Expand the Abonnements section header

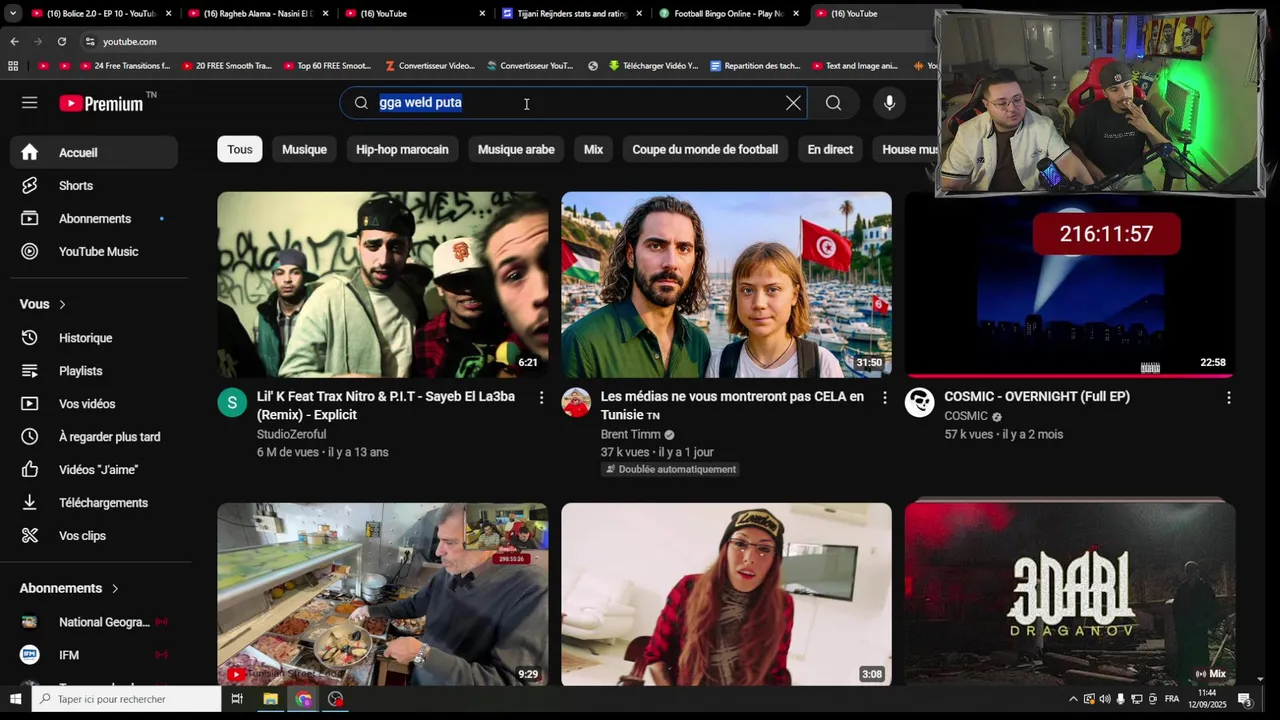(70, 588)
